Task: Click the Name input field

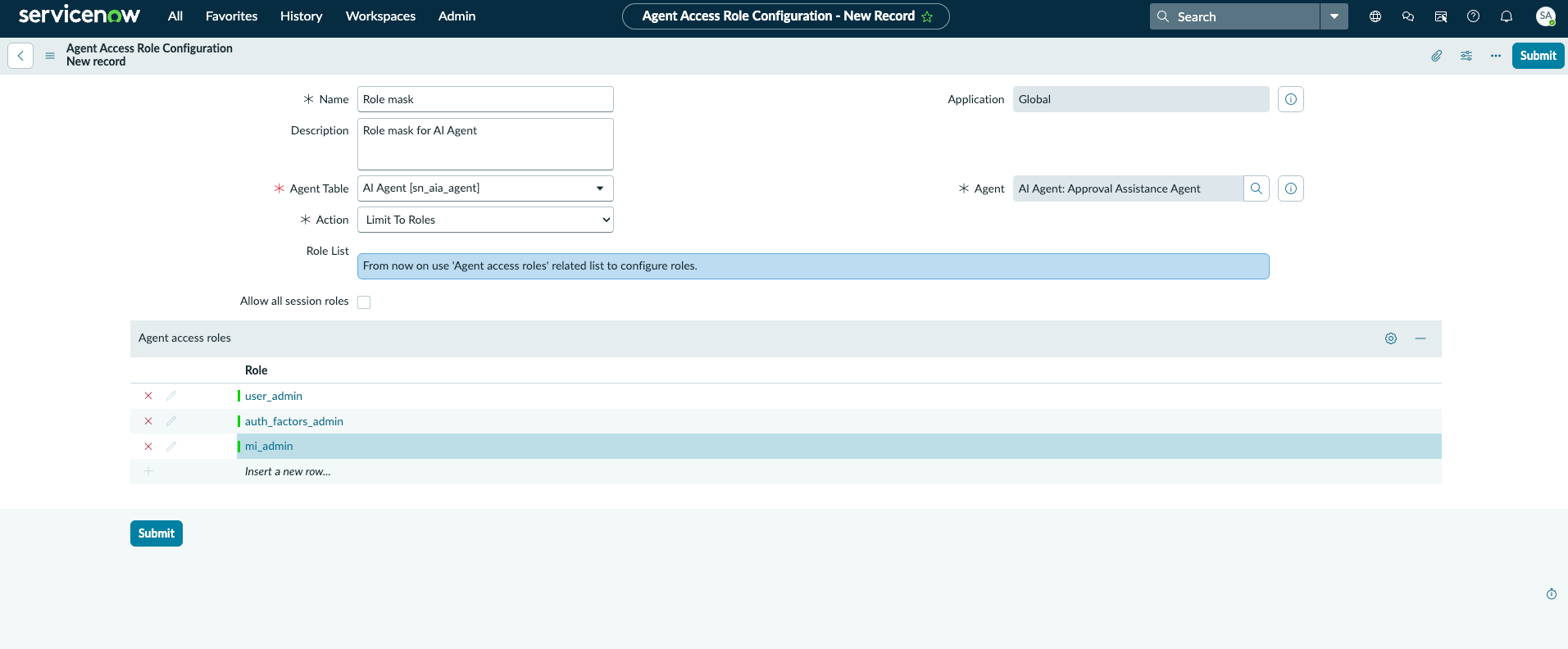Action: 485,99
